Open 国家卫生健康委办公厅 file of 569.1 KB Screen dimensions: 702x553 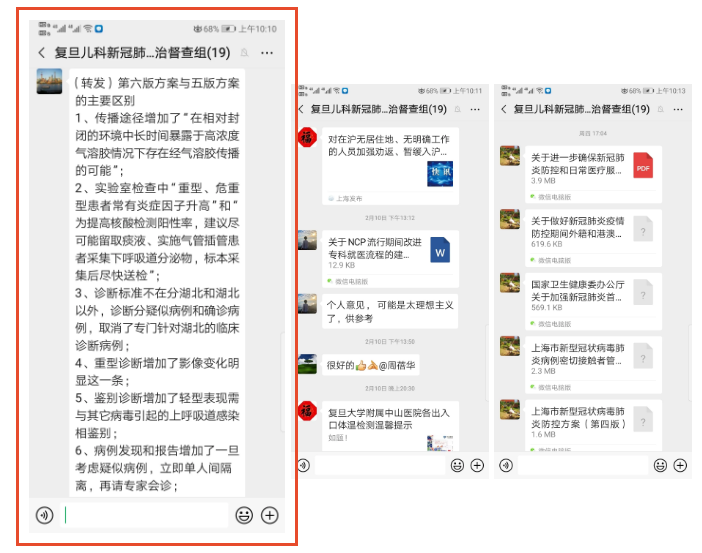click(593, 301)
